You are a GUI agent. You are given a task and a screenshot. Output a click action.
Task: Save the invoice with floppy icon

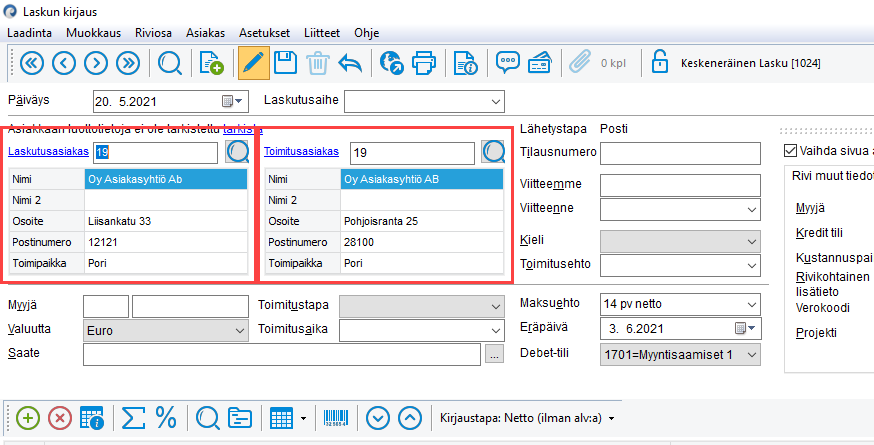(x=285, y=63)
